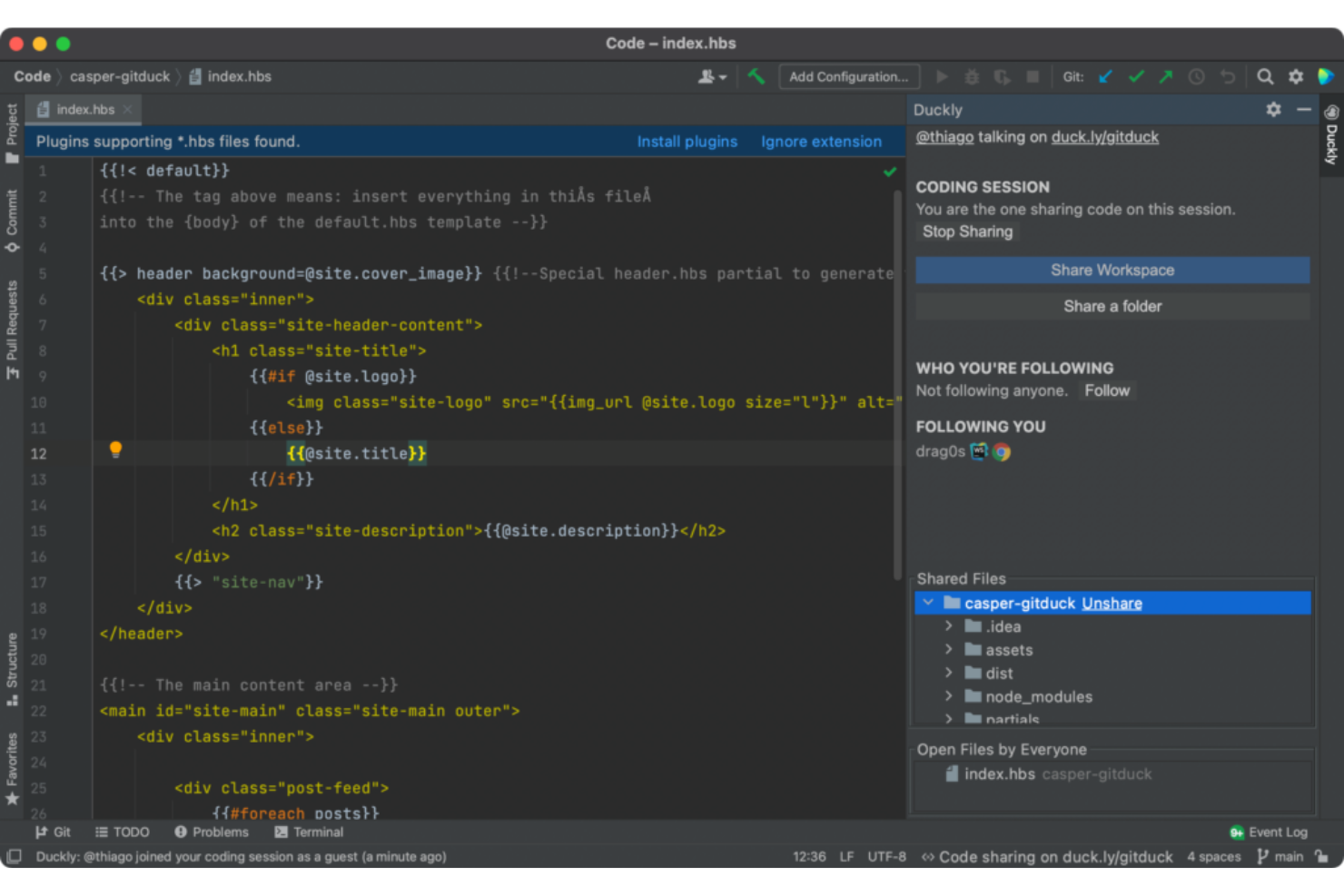
Task: Push changes with the green Git arrow
Action: [x=1166, y=76]
